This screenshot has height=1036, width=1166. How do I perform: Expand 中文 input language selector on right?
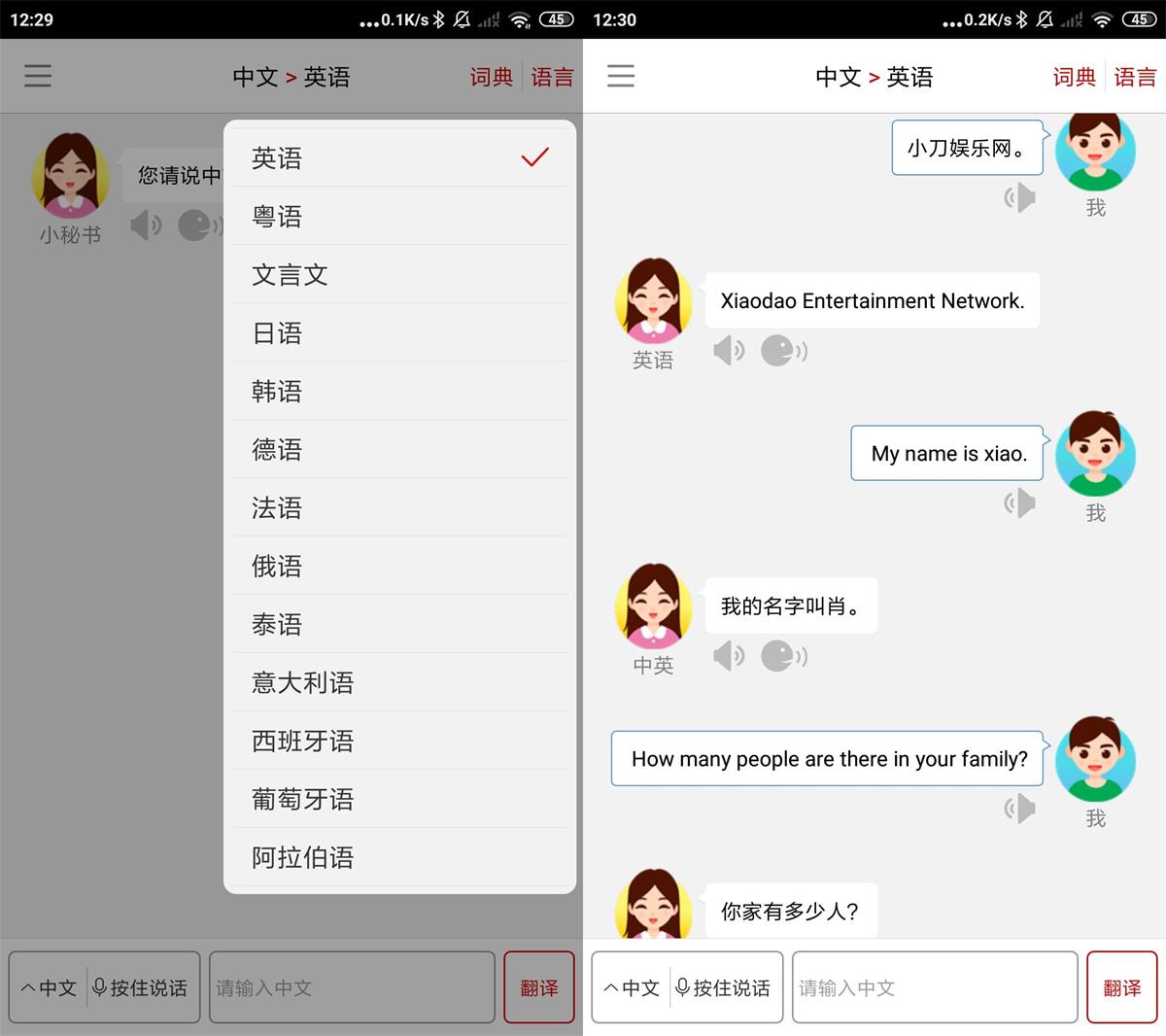coord(632,987)
